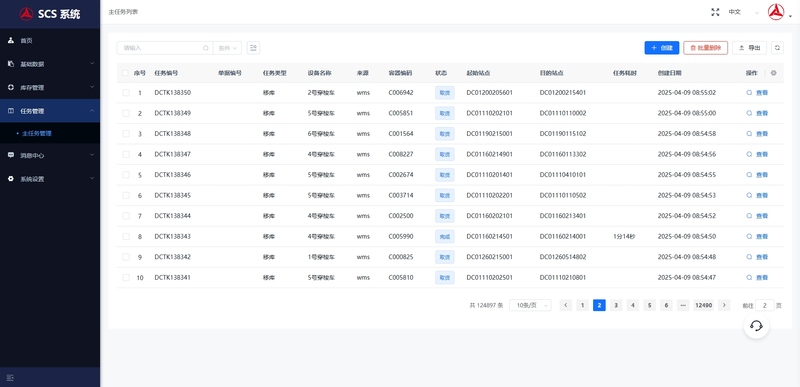Go to last page 12490
The image size is (800, 387).
704,305
